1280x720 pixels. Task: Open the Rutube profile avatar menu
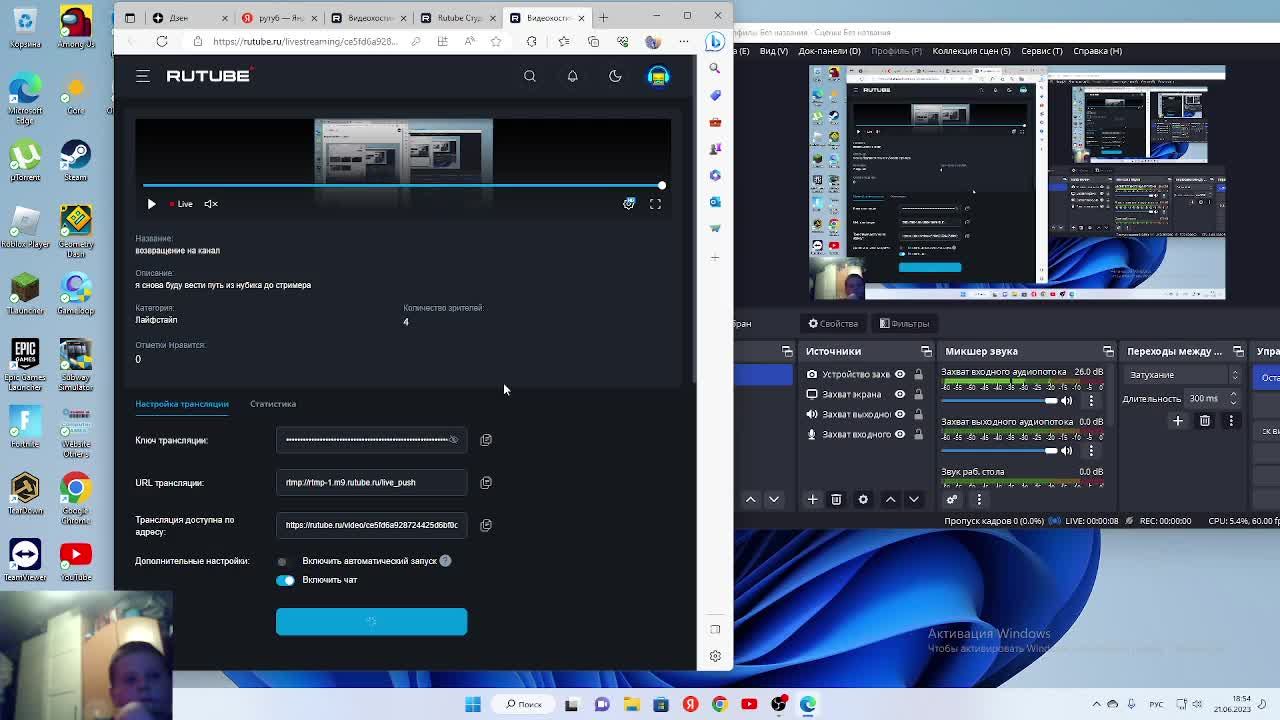tap(658, 76)
